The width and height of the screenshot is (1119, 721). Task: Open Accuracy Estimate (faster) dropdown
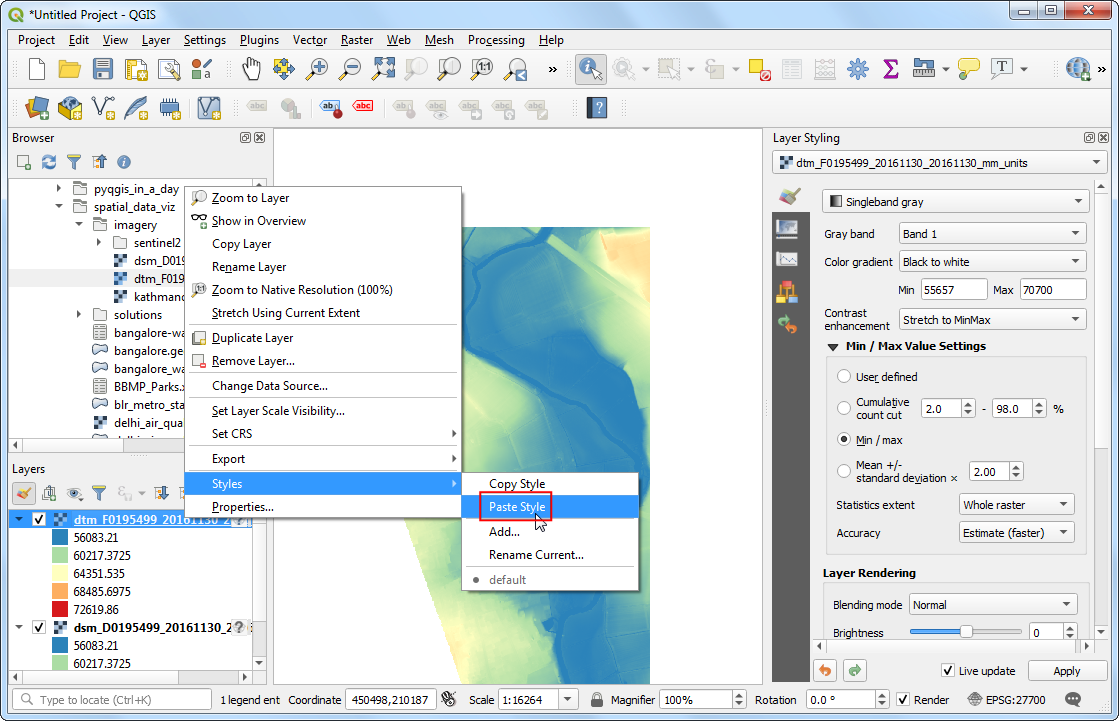click(1017, 533)
